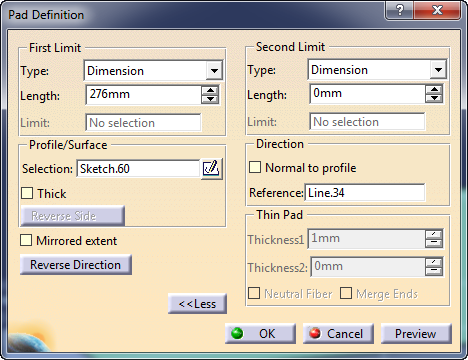468x360 pixels.
Task: Click the Thickness2 0mm field
Action: tap(368, 267)
